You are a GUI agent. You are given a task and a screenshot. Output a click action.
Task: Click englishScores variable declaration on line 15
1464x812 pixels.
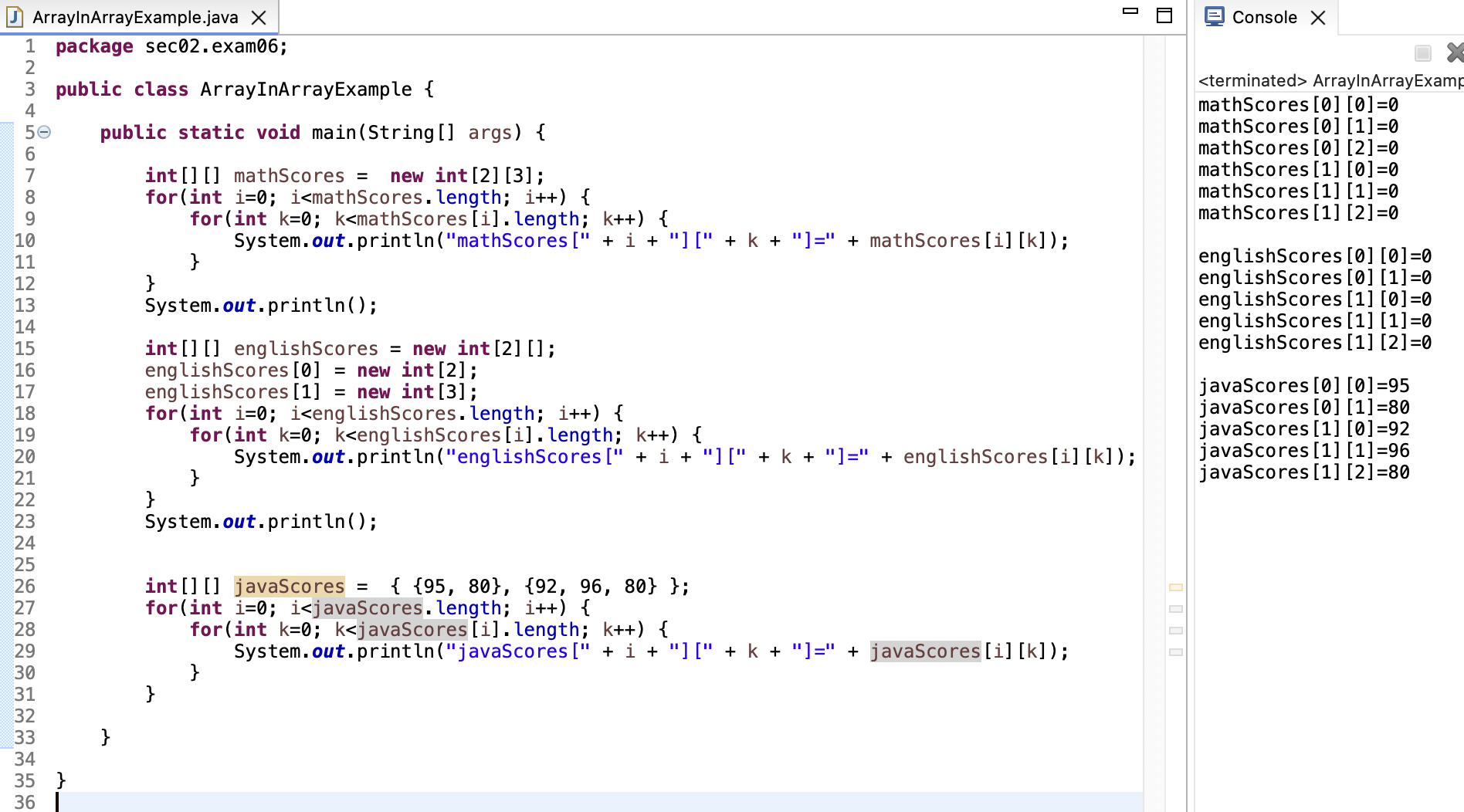click(x=306, y=349)
